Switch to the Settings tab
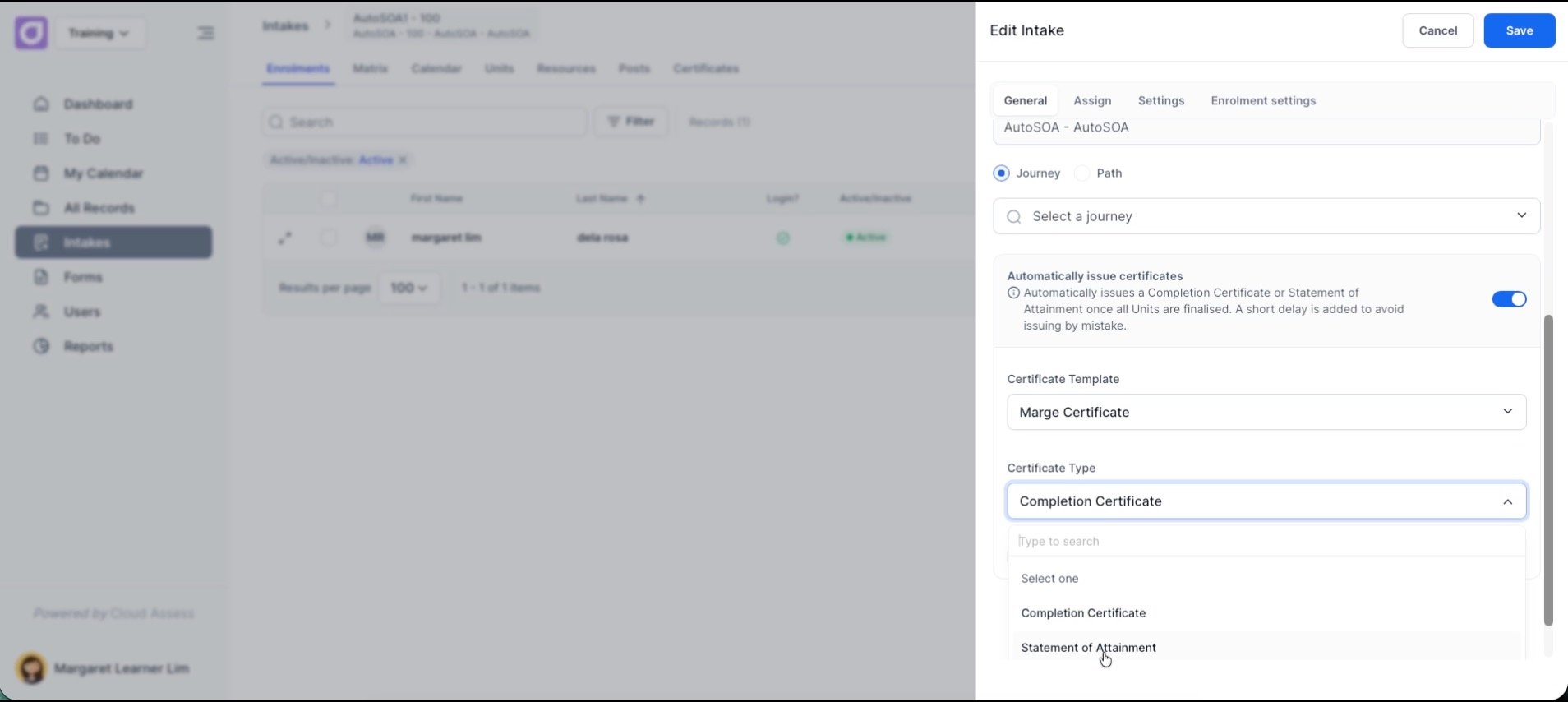The image size is (1568, 702). 1161,101
